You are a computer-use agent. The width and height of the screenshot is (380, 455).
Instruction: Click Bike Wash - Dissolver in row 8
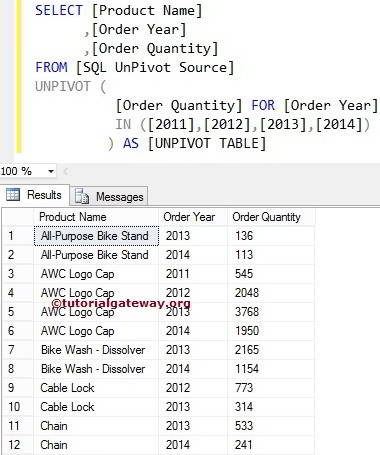[93, 369]
